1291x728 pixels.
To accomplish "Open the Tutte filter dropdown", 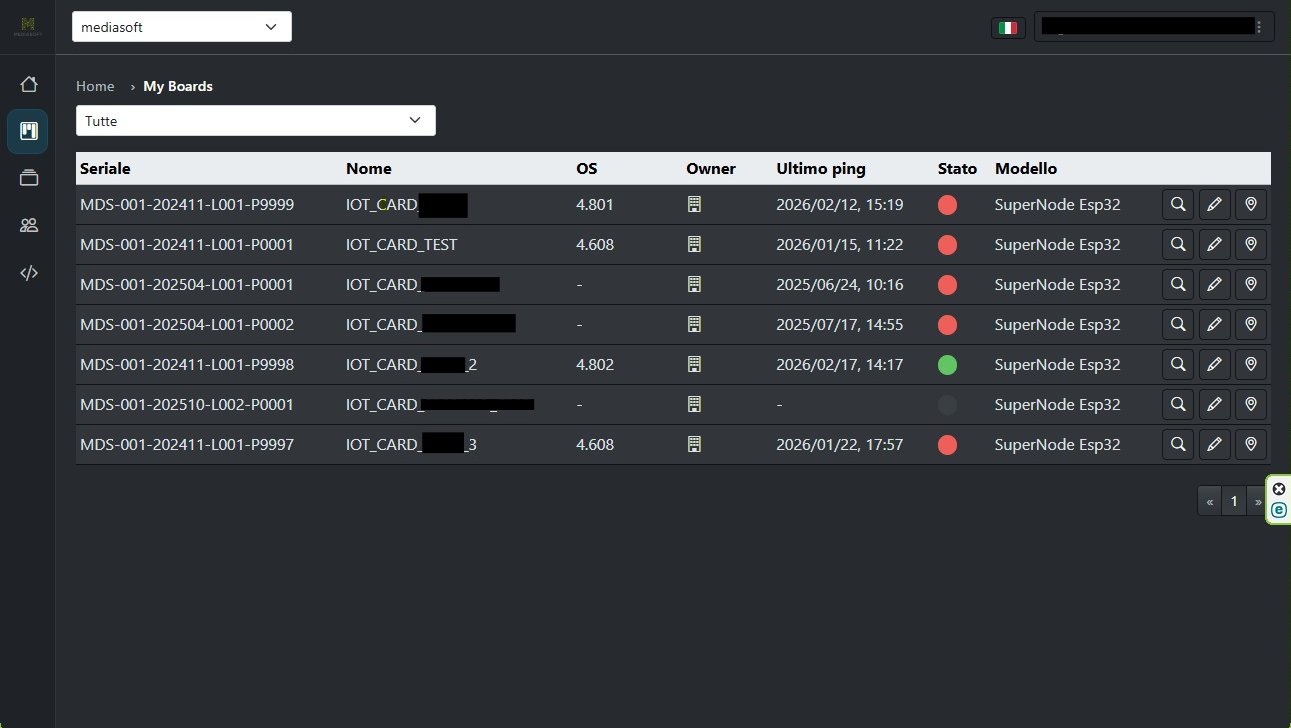I will (x=256, y=121).
